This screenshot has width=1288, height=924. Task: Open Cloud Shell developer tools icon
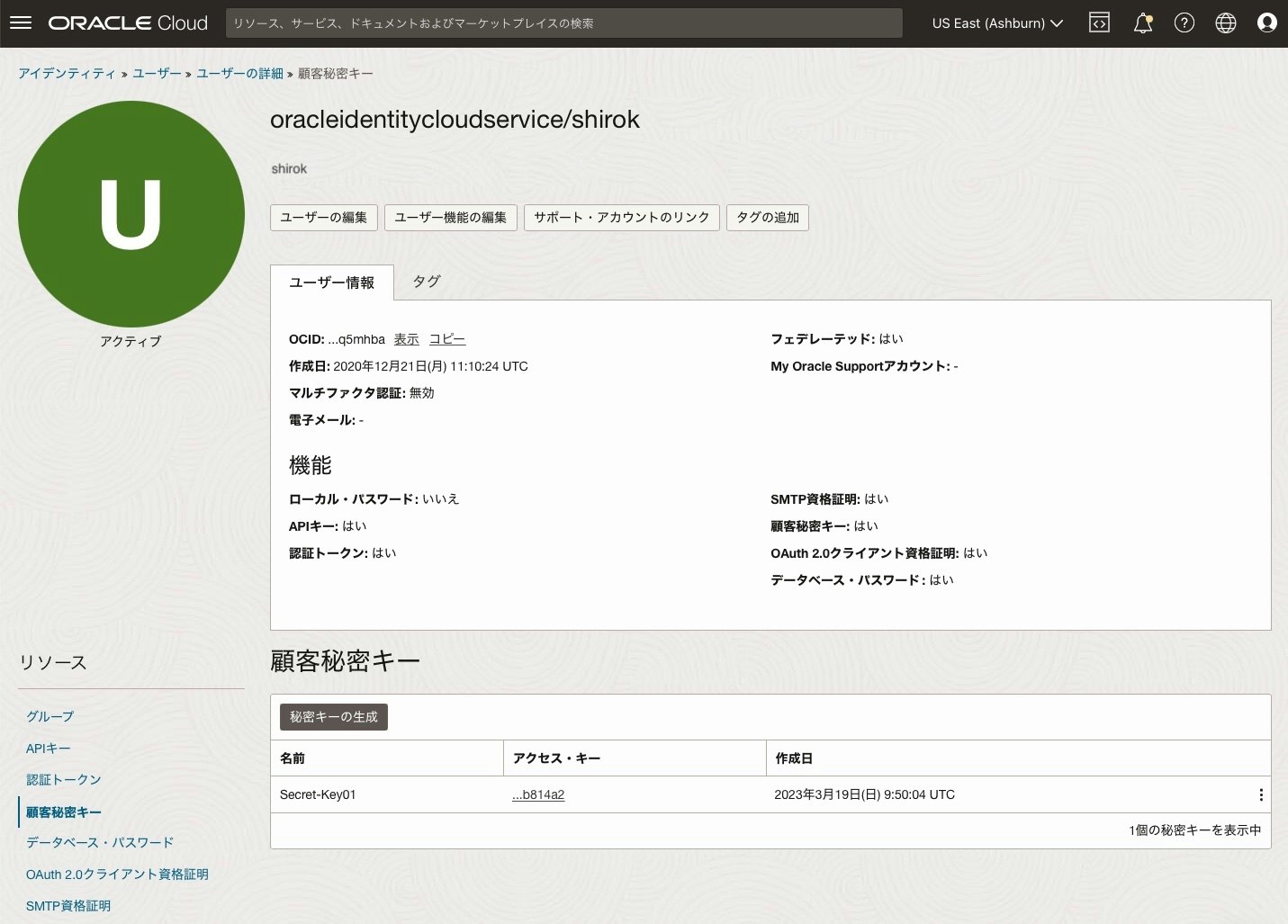coord(1099,22)
